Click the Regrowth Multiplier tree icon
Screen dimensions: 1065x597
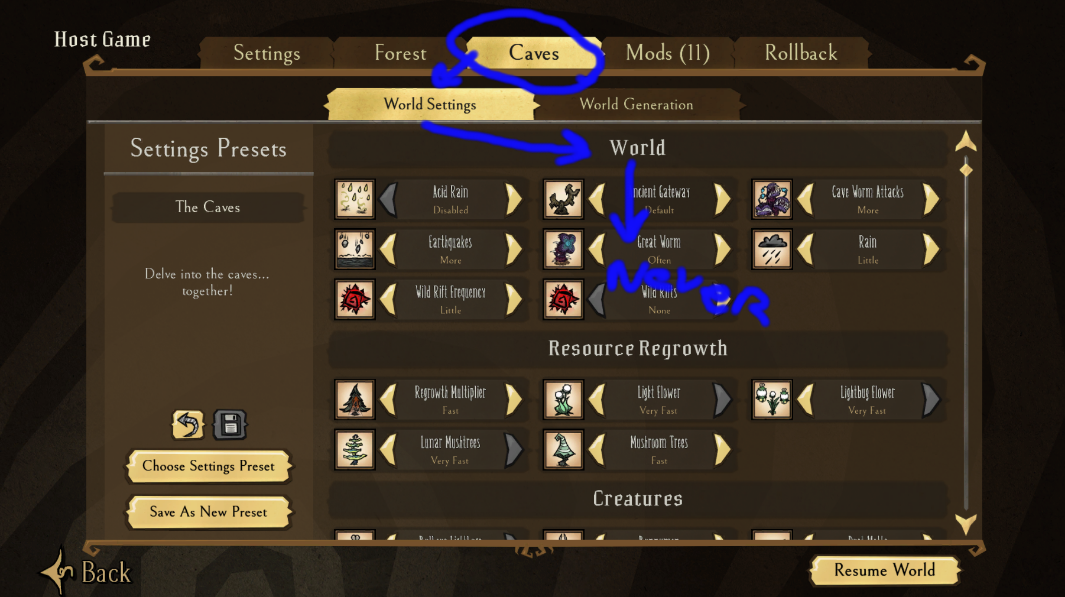(x=355, y=399)
